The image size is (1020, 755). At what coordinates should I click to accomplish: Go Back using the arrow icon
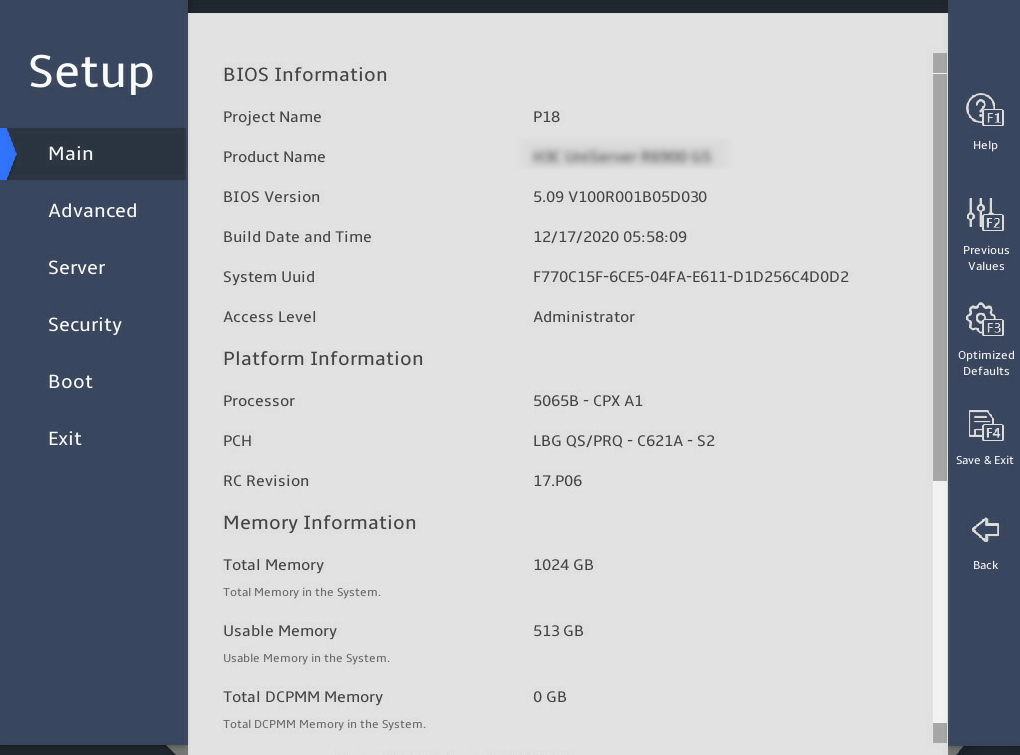pos(985,529)
